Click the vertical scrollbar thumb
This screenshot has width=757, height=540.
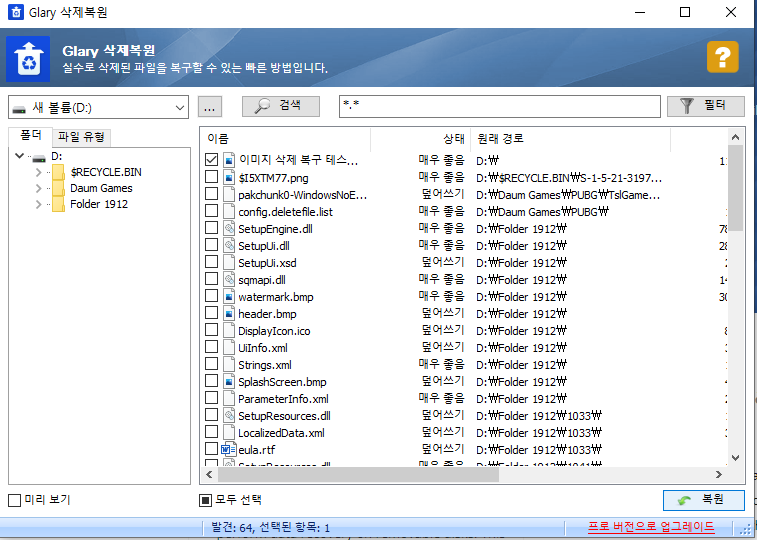[x=735, y=188]
